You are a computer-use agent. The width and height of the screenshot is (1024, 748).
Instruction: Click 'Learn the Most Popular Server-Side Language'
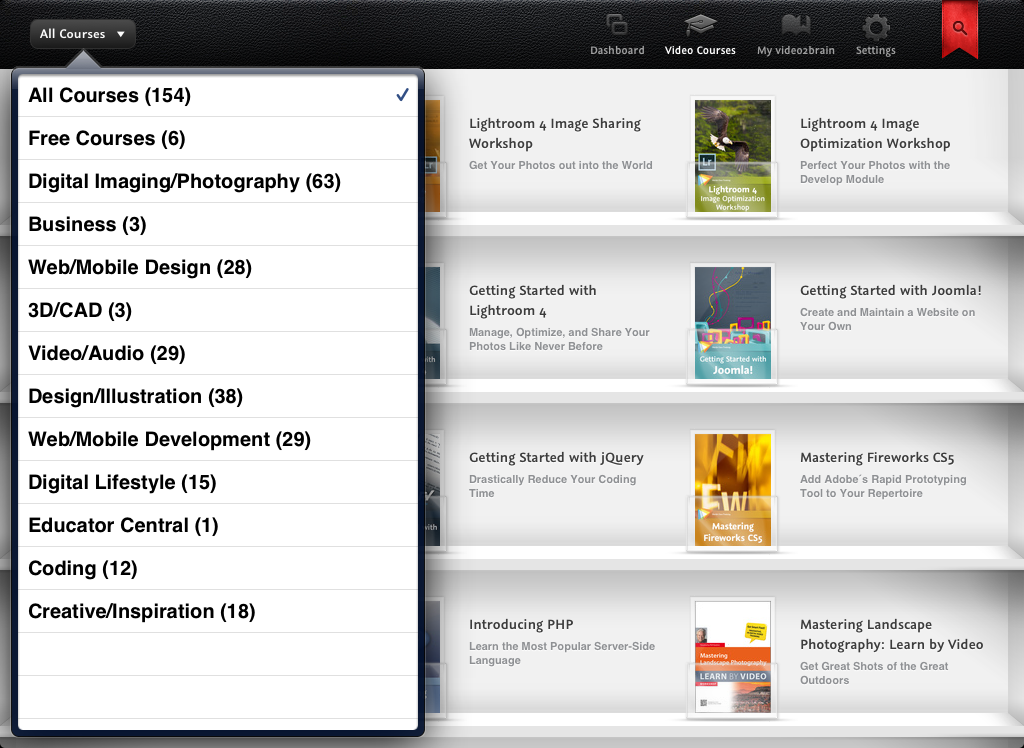[562, 653]
